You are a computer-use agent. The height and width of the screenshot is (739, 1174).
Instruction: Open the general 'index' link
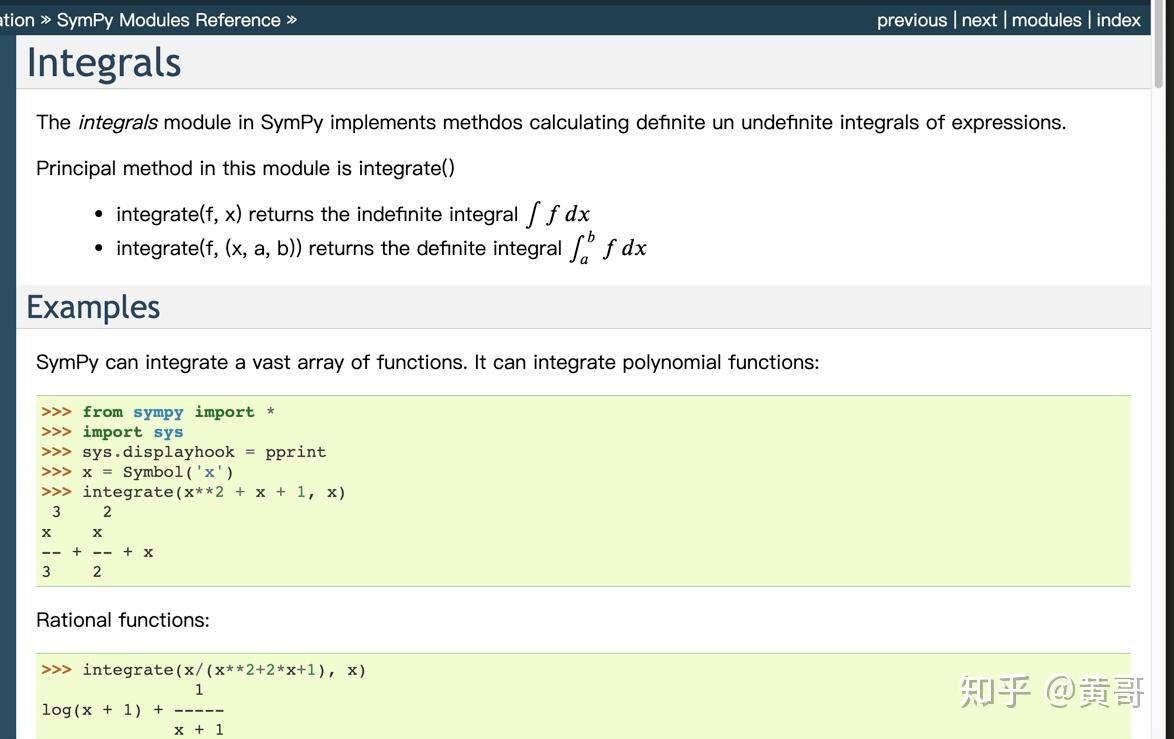click(1118, 20)
